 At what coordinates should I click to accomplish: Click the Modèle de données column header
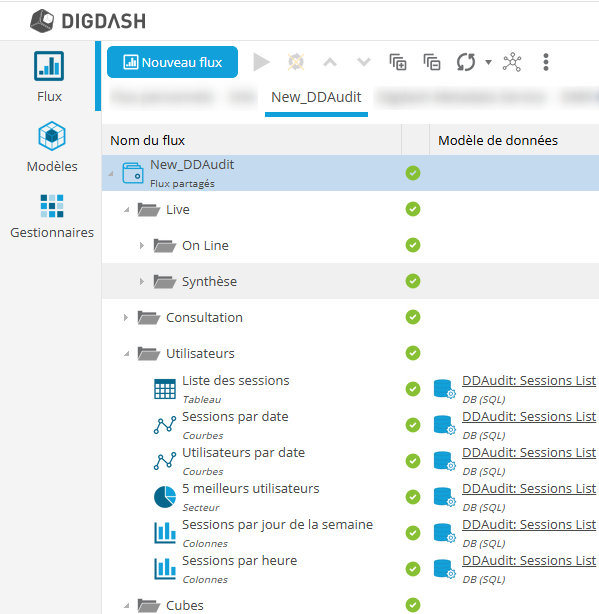coord(498,140)
